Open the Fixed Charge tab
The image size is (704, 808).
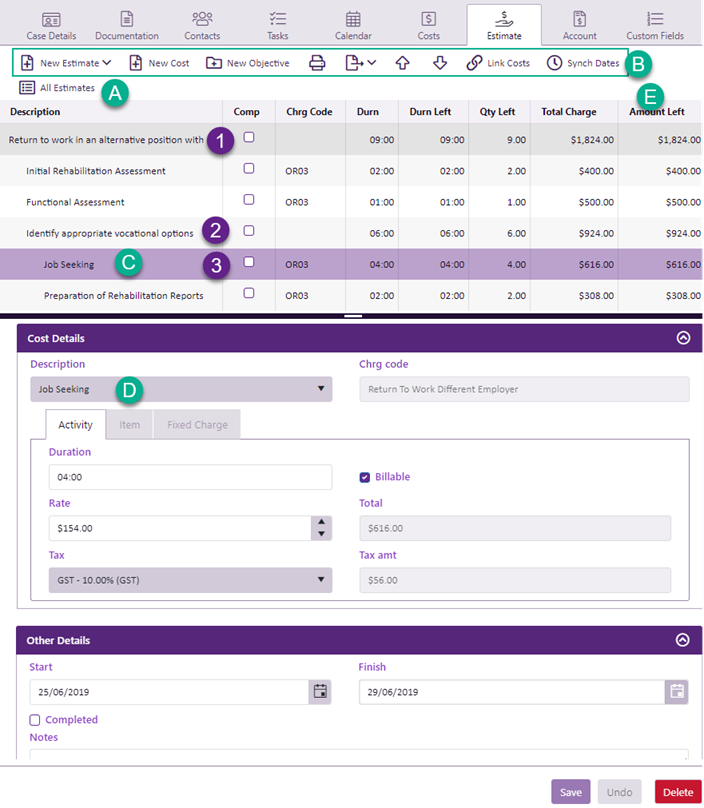coord(197,425)
